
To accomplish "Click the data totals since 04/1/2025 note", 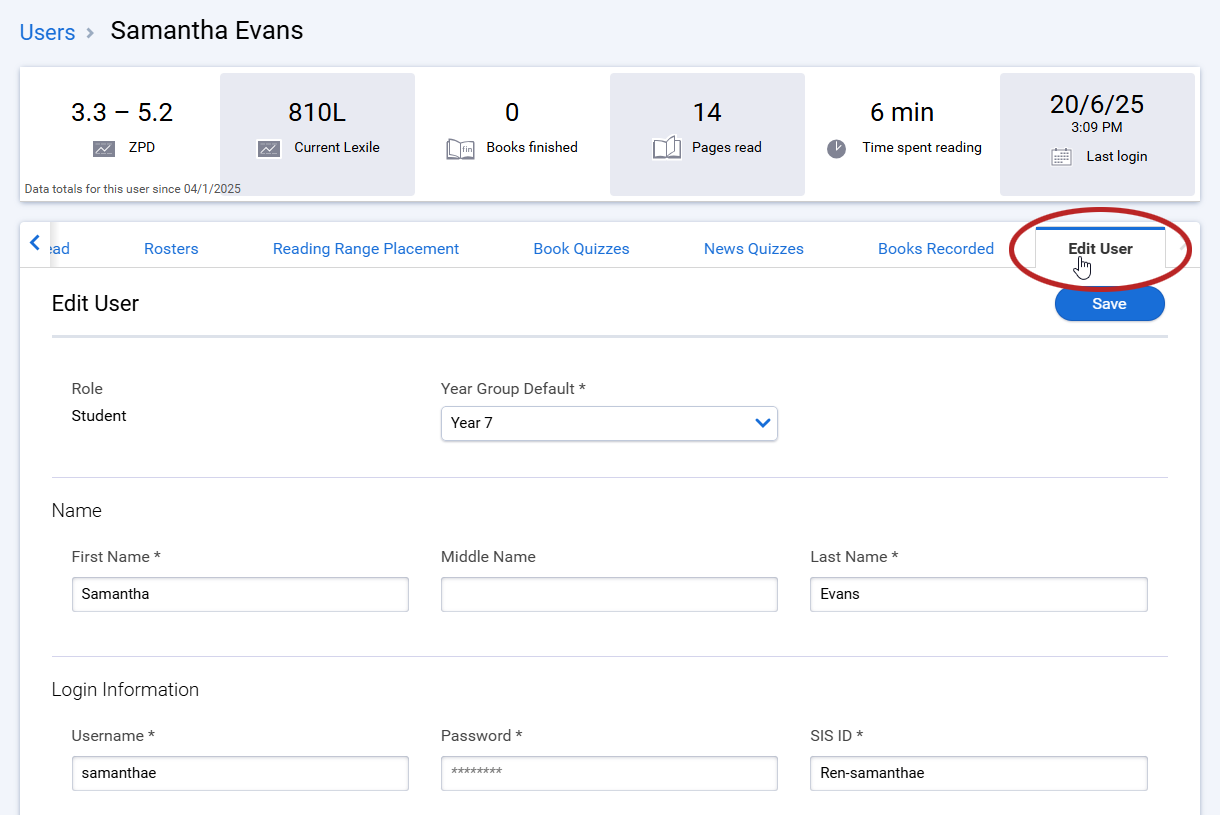I will coord(133,188).
